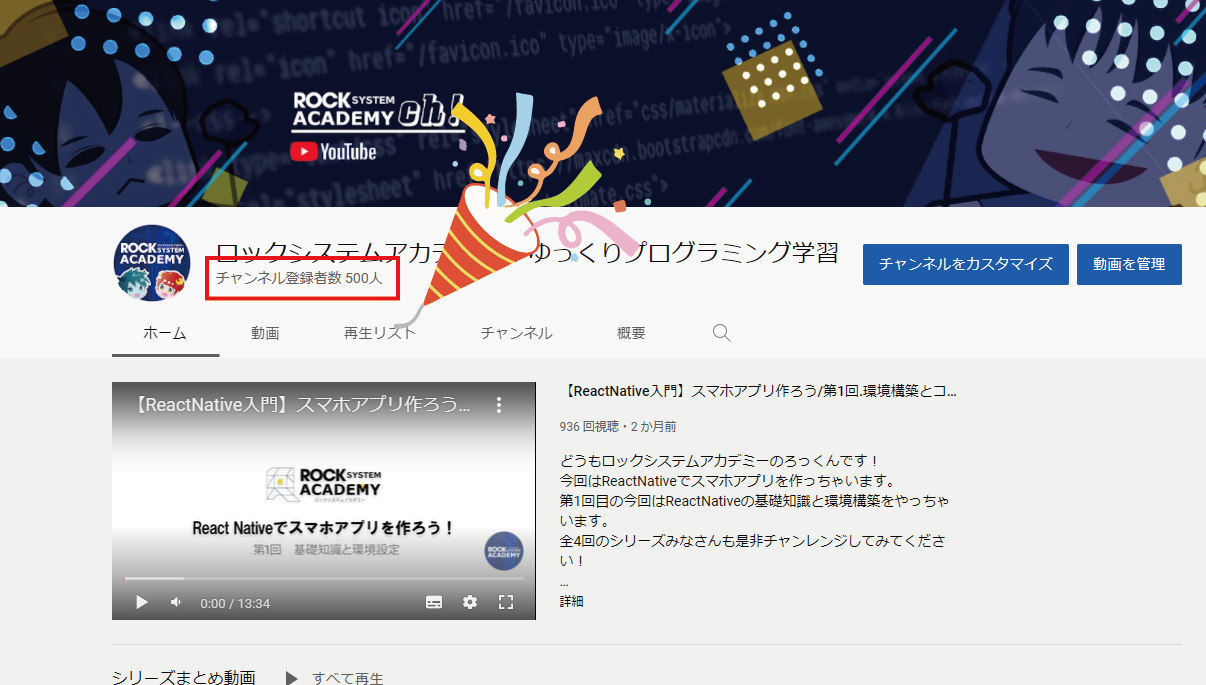Search the channel with magnifier icon
Screen dimensions: 1206x685
[721, 333]
